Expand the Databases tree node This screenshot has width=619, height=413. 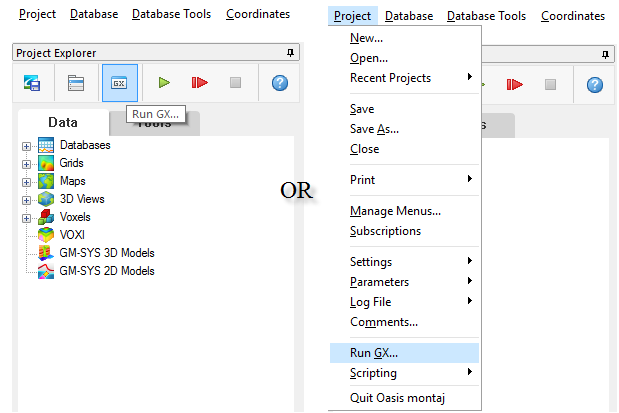tap(26, 146)
